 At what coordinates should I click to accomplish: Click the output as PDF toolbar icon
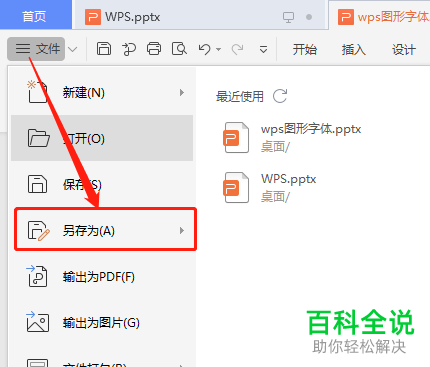coord(129,49)
